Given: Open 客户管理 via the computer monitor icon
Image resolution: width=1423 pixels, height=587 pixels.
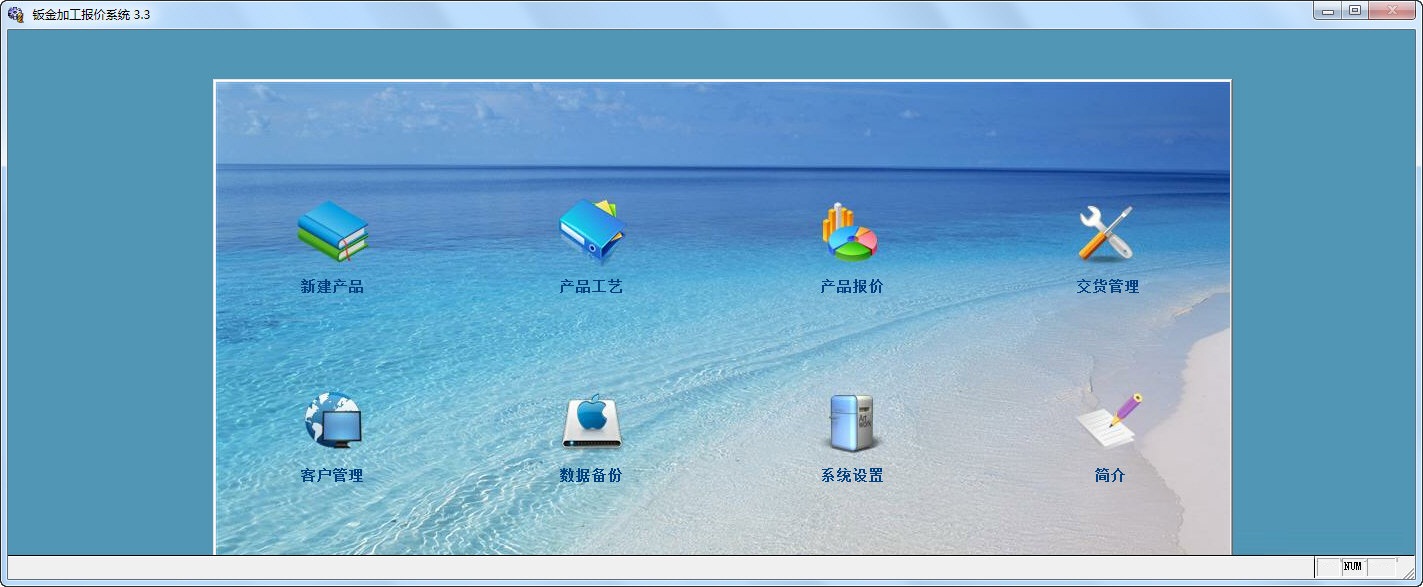Looking at the screenshot, I should (x=334, y=420).
